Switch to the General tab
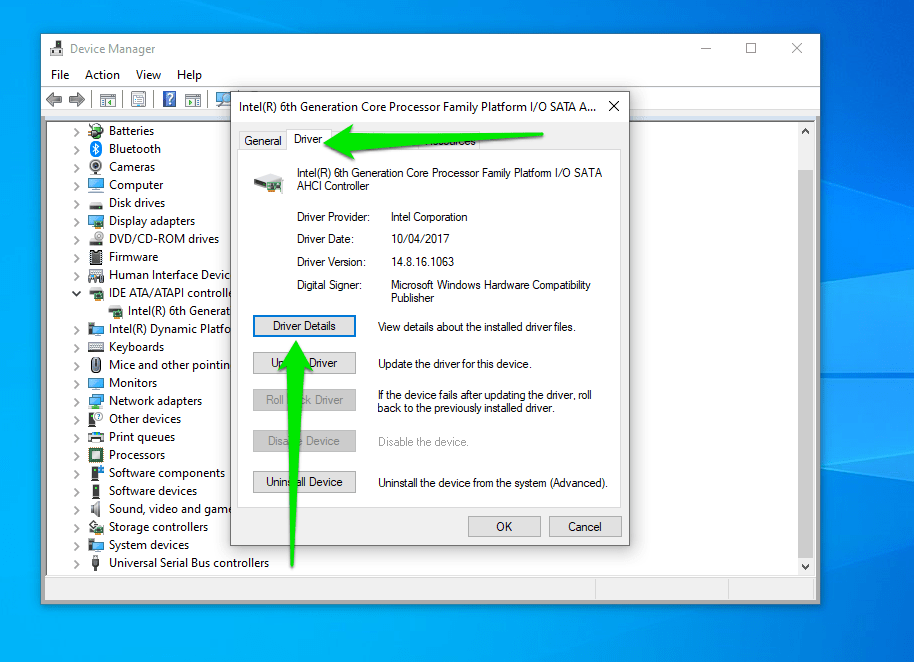This screenshot has width=914, height=662. coord(262,140)
